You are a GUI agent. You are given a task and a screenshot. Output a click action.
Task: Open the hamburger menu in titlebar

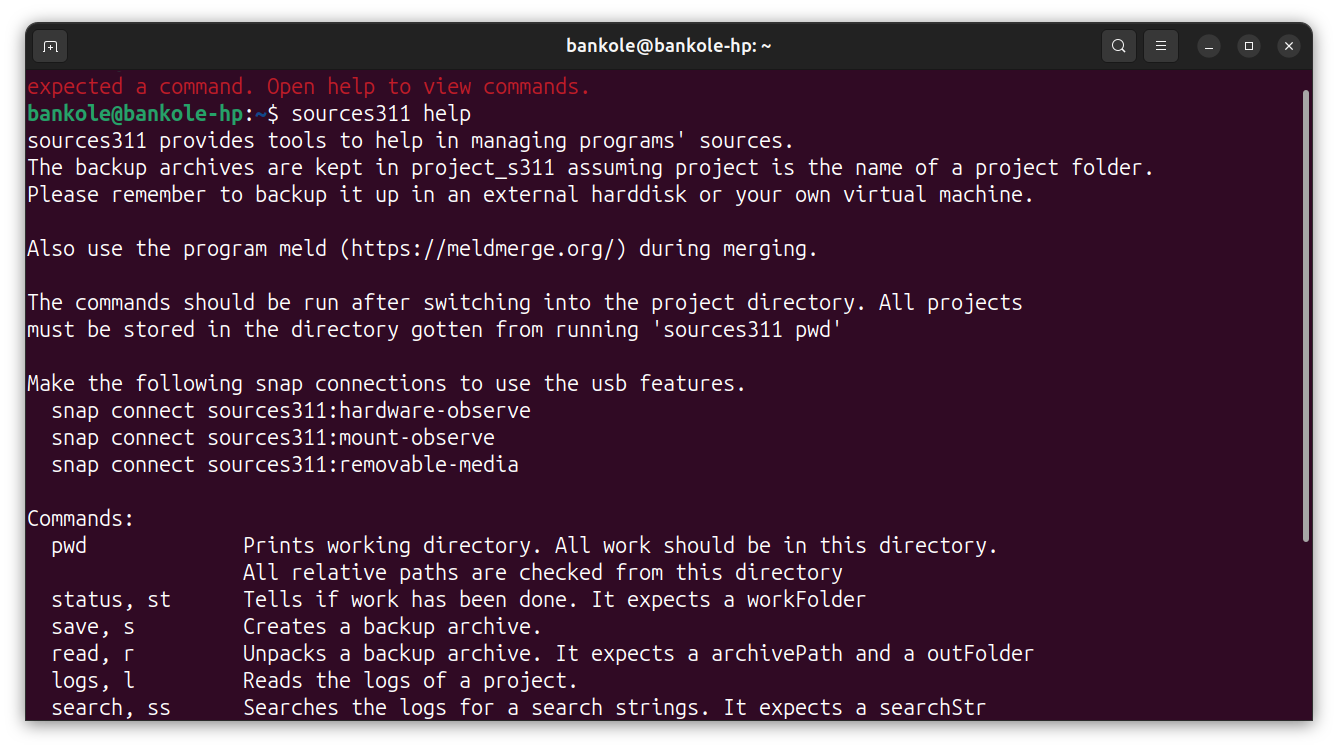point(1161,46)
